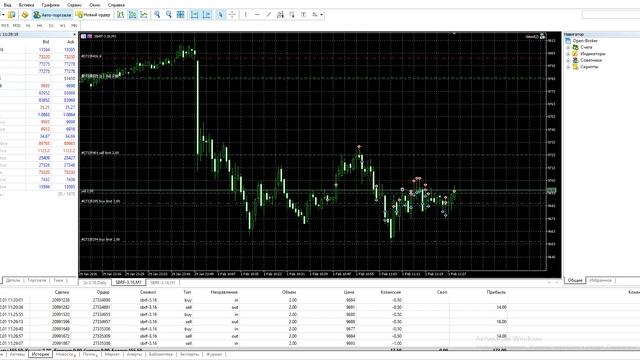Click the Bid column header

pyautogui.click(x=46, y=42)
